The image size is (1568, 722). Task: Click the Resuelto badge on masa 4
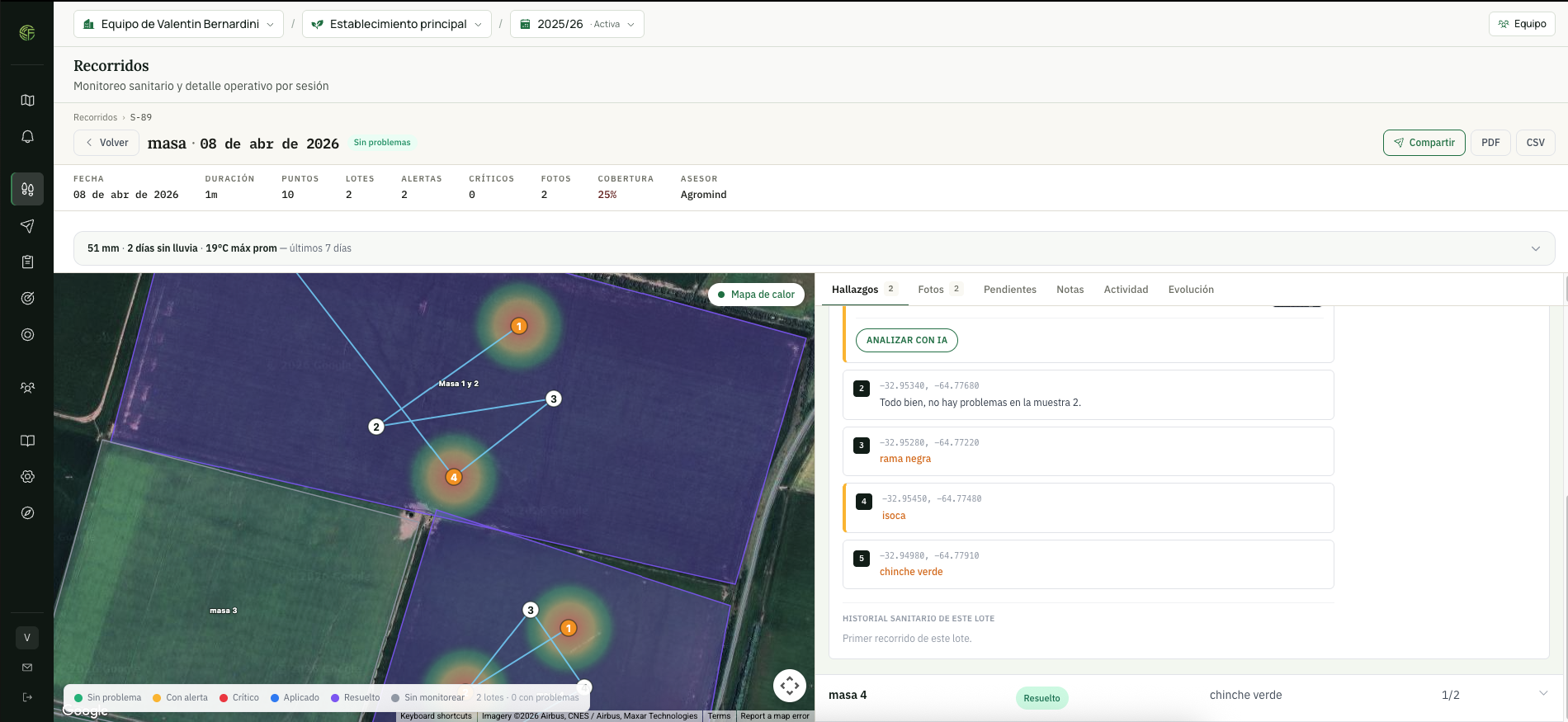[x=1041, y=698]
